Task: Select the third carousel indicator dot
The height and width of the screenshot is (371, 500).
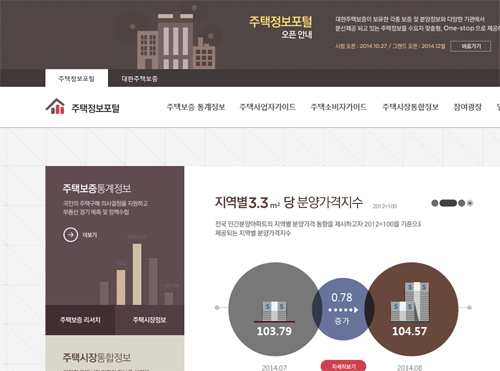Action: coord(462,203)
